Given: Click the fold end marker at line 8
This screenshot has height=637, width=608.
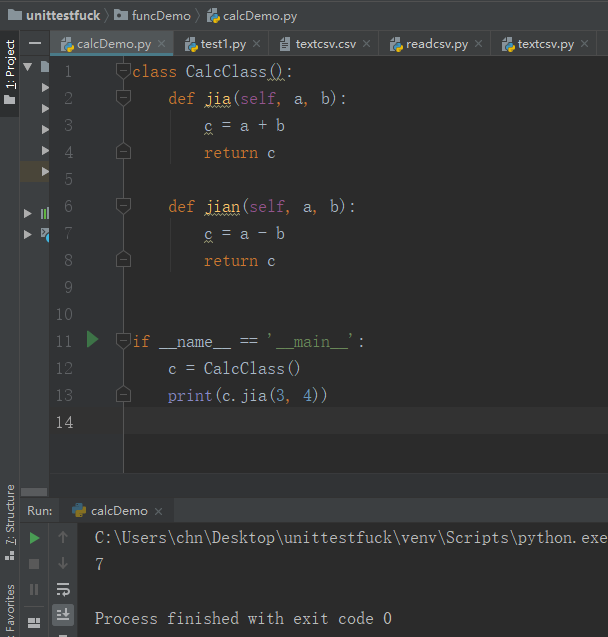Looking at the screenshot, I should [x=123, y=260].
